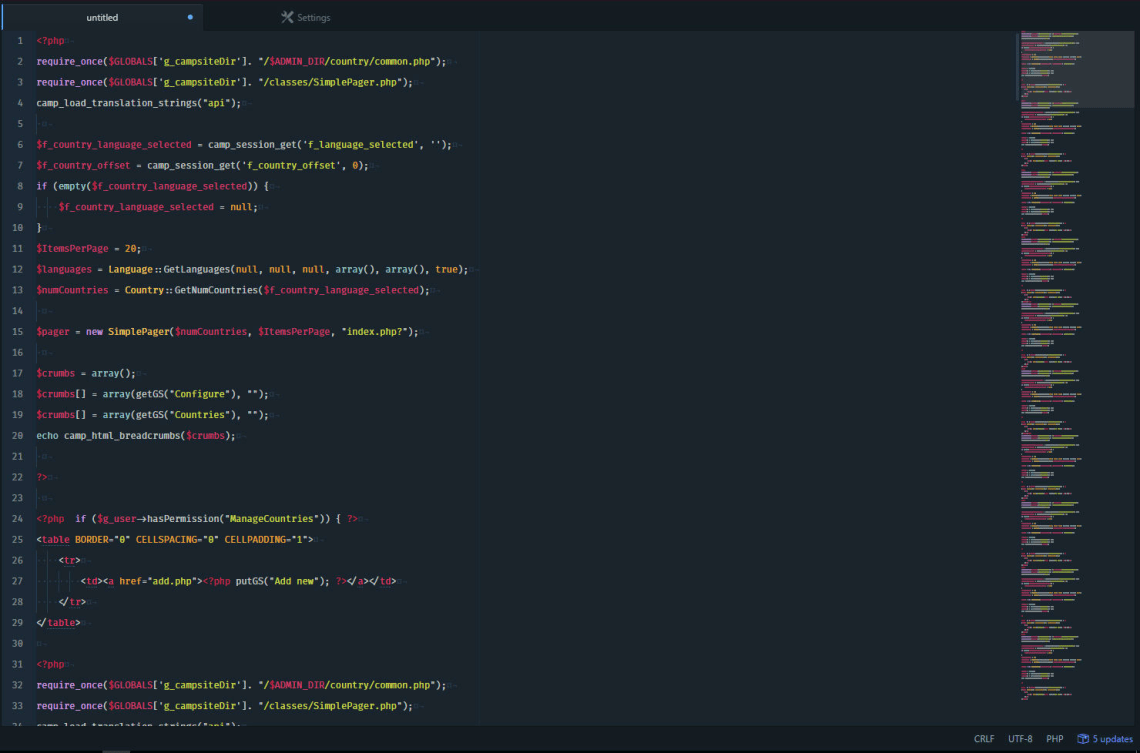Click the $f_country_offset variable on line 7
Screen dimensions: 1140x753
click(84, 166)
